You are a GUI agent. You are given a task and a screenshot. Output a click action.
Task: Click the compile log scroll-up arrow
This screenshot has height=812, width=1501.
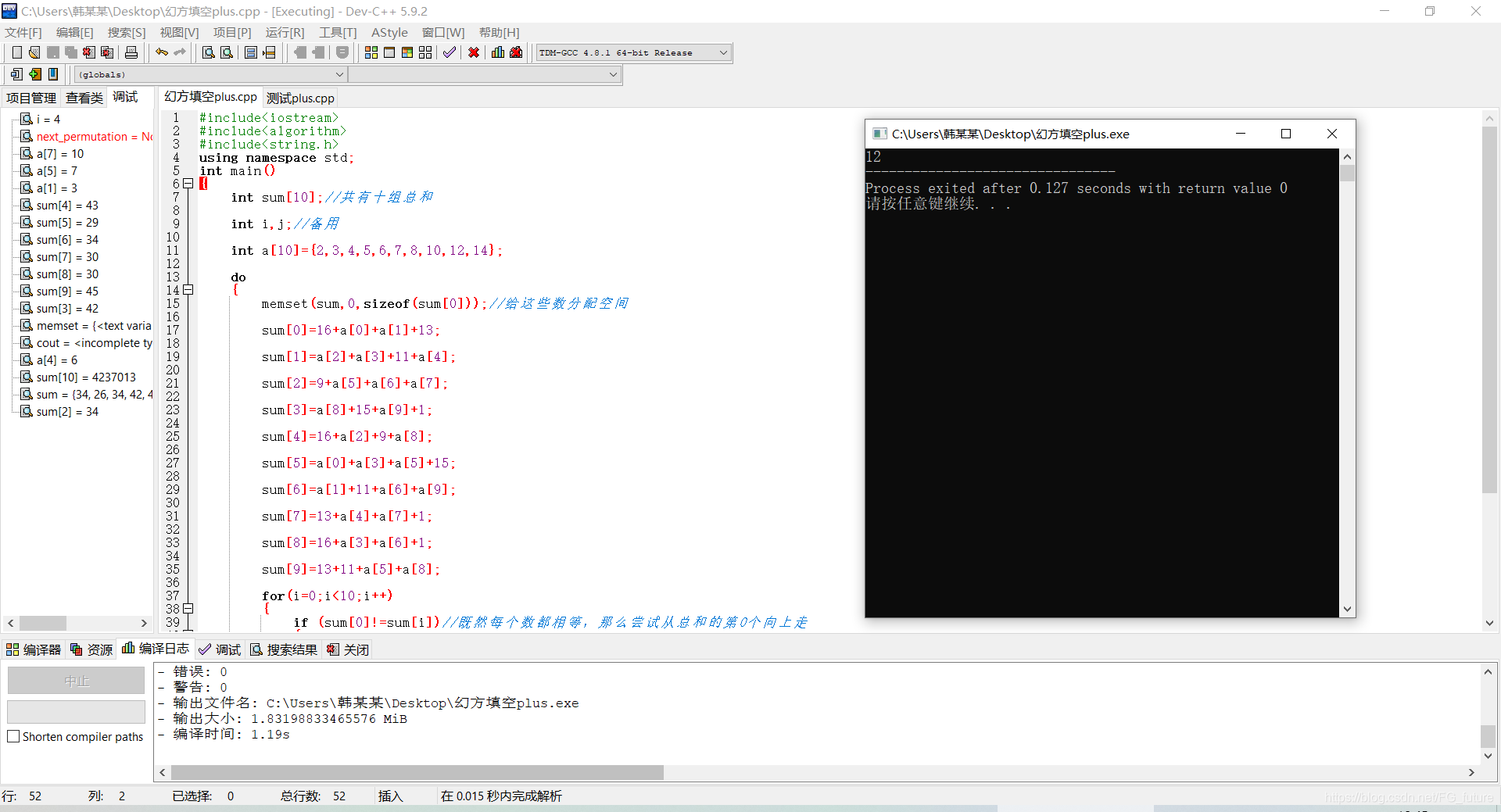pos(1488,671)
